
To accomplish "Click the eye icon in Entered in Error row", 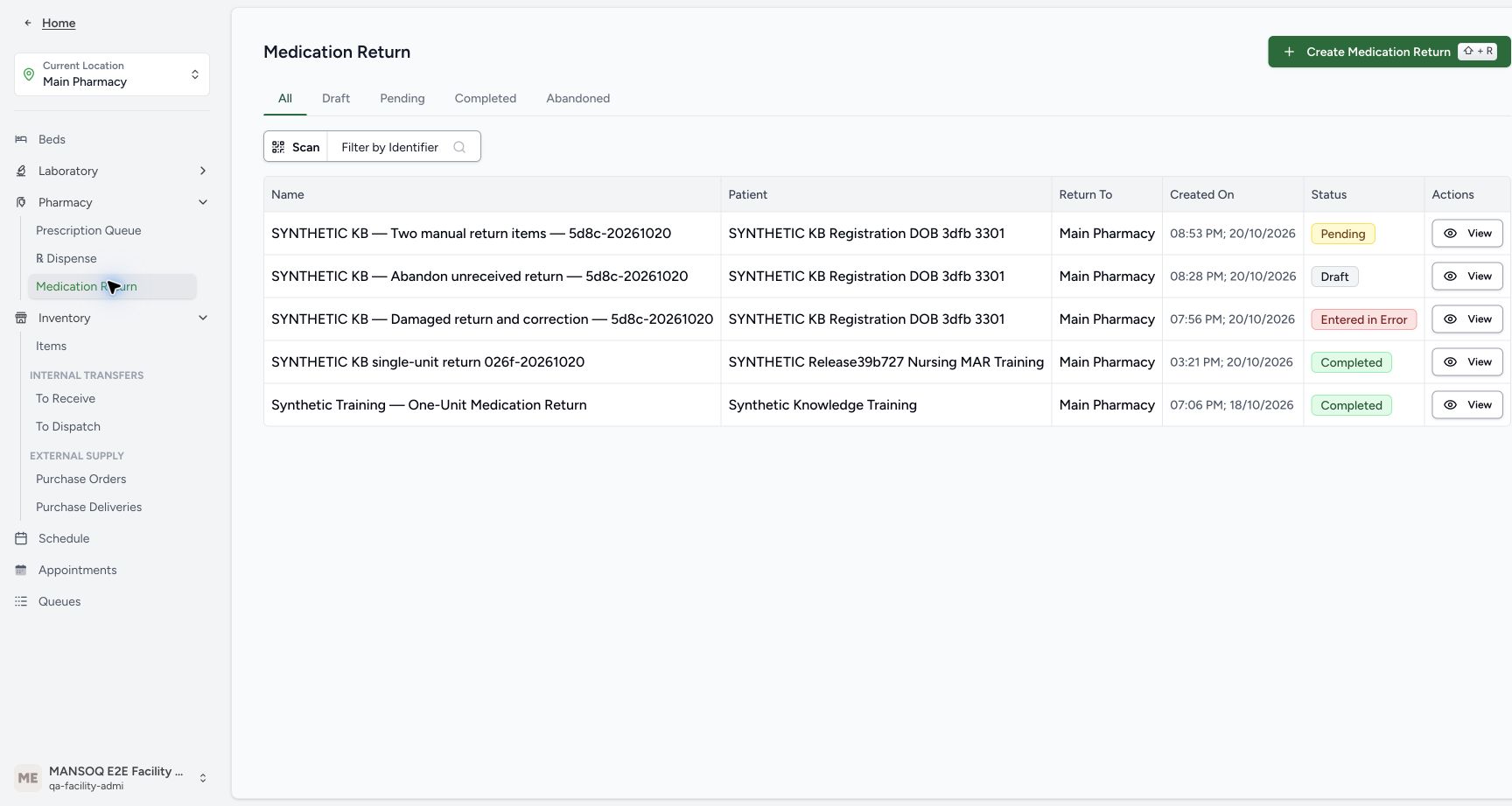I will [1450, 319].
